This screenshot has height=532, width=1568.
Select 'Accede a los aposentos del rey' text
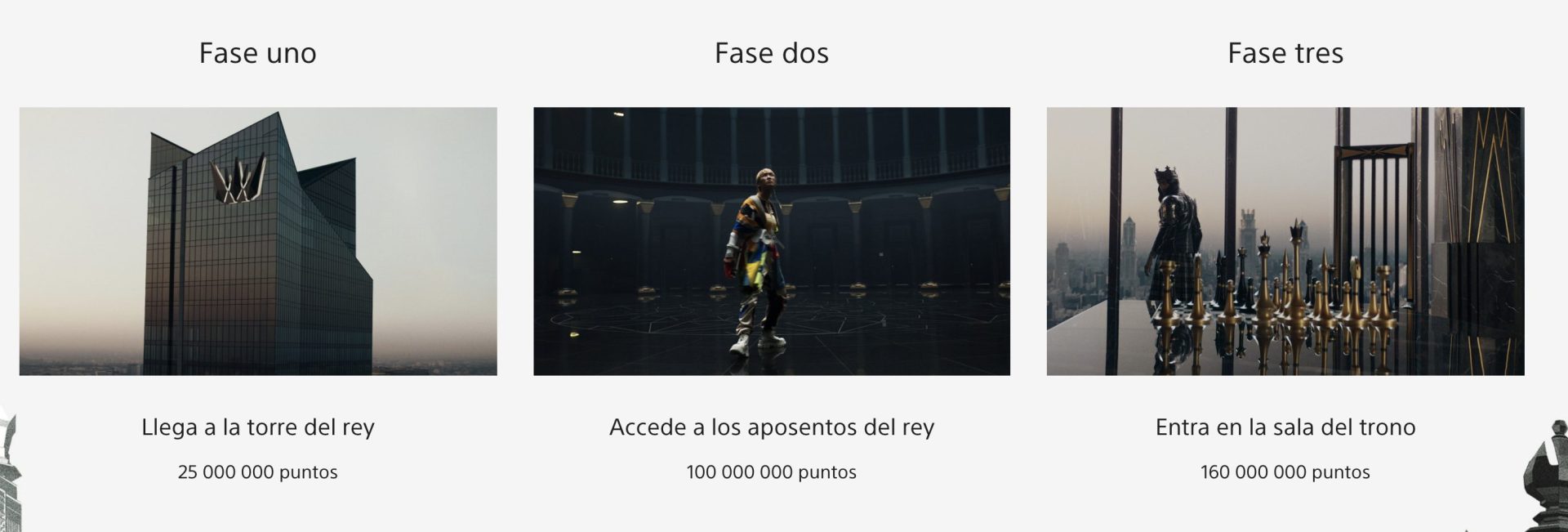(x=771, y=427)
